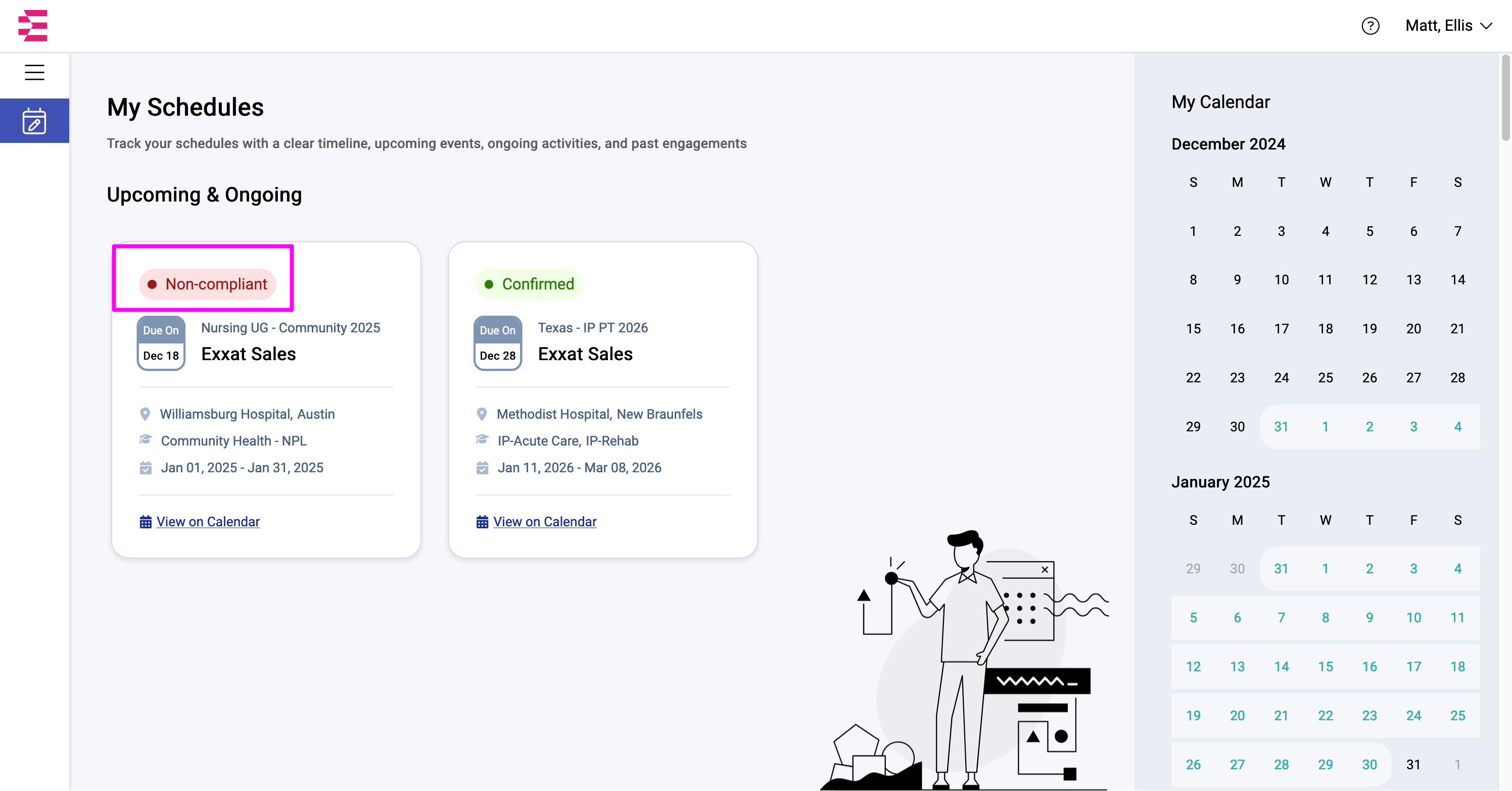Click 'Methodist Hospital, New Braunfels' location text
Screen dimensions: 1512x791
pos(599,414)
